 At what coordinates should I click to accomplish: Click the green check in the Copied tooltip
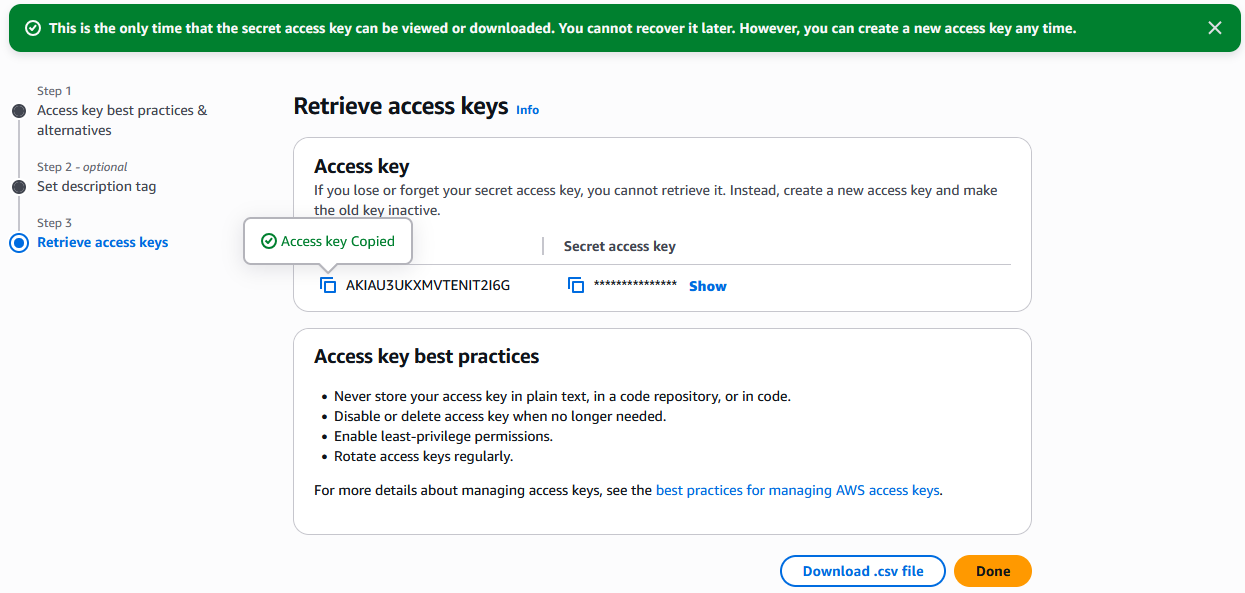268,241
